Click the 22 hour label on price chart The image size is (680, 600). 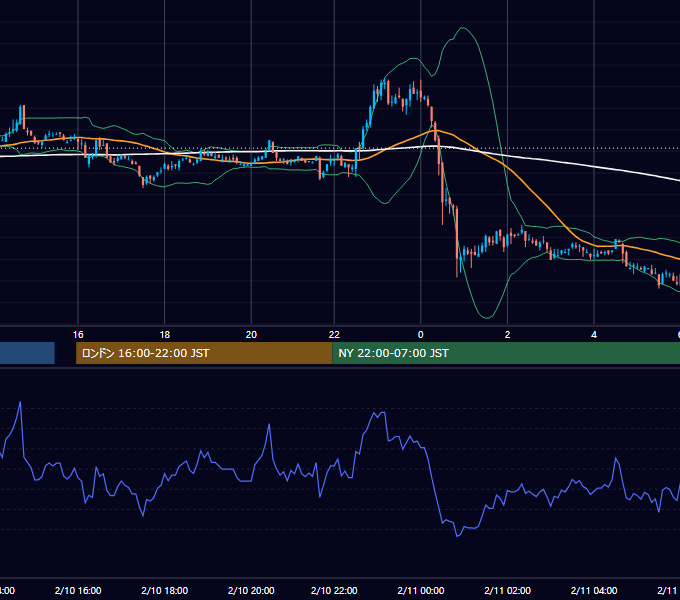click(x=334, y=334)
